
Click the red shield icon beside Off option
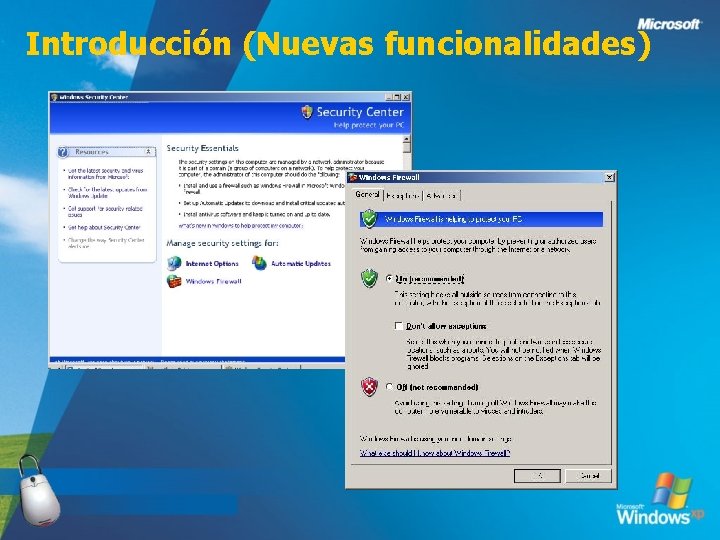click(x=369, y=387)
